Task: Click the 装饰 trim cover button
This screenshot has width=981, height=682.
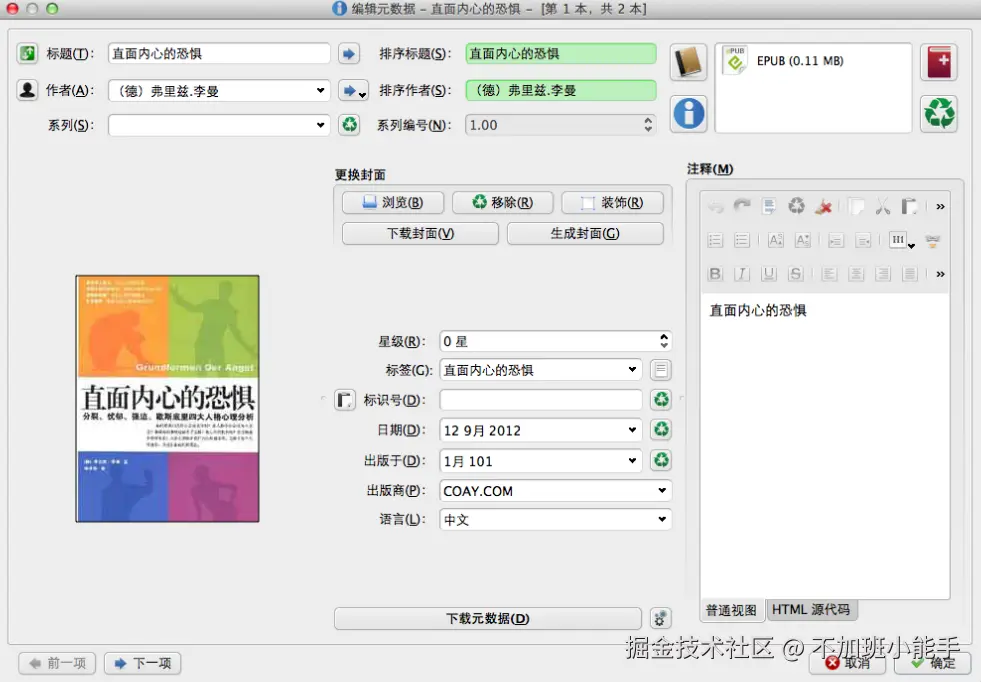Action: click(612, 202)
